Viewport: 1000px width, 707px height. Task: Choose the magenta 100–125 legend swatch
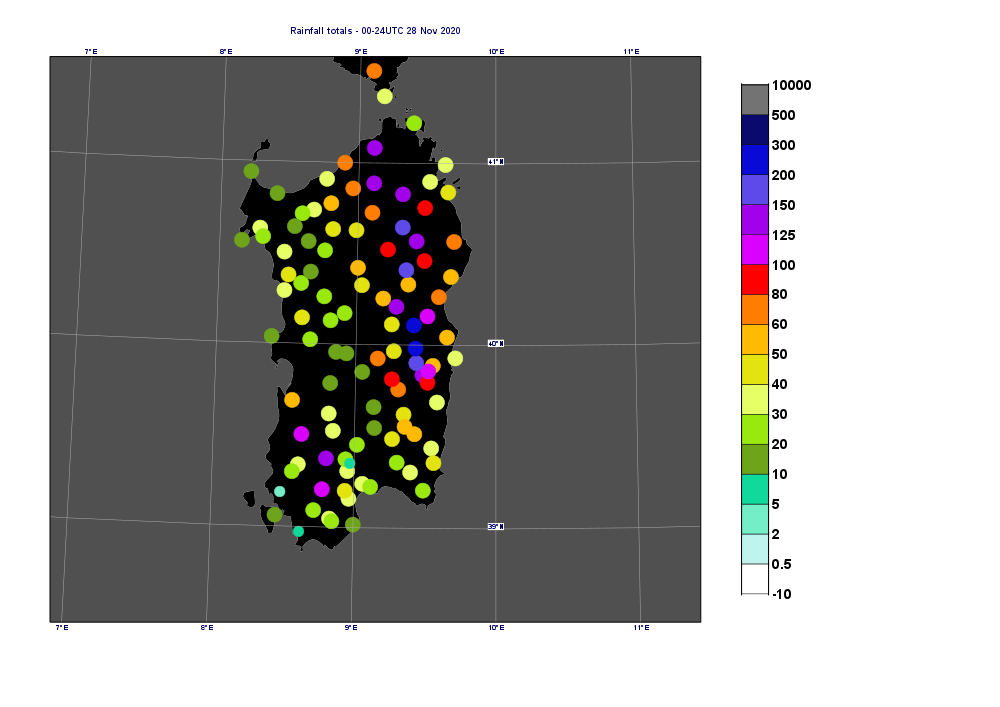pos(754,250)
